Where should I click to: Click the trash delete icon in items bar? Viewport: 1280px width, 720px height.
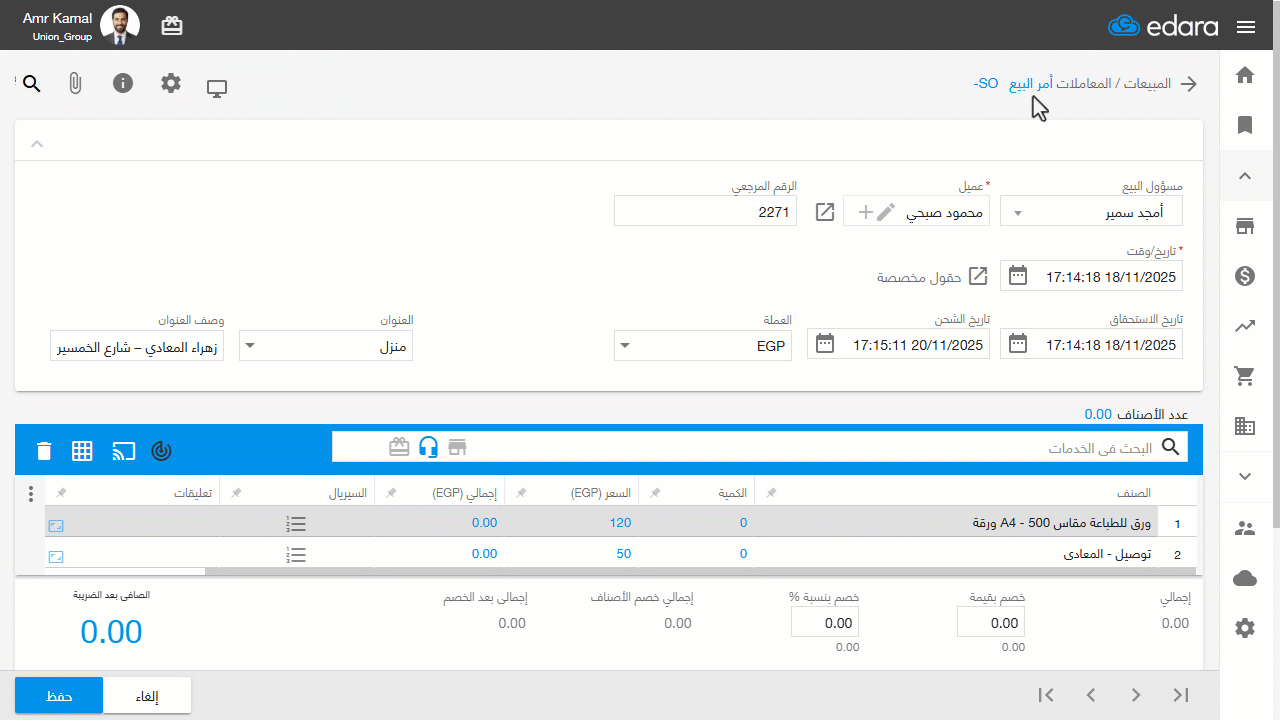click(x=44, y=451)
